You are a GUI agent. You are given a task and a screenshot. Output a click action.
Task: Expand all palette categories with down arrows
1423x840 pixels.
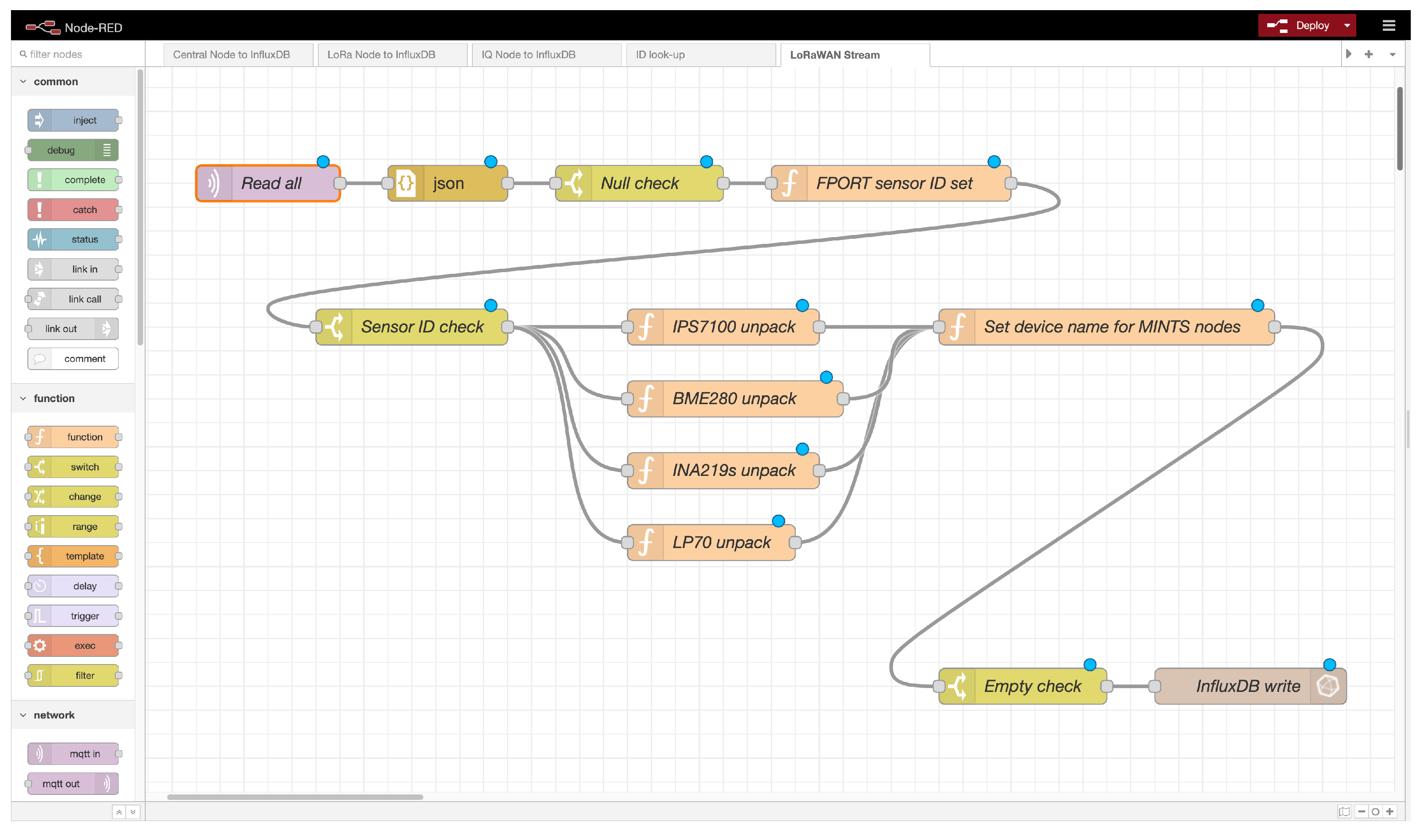click(133, 812)
